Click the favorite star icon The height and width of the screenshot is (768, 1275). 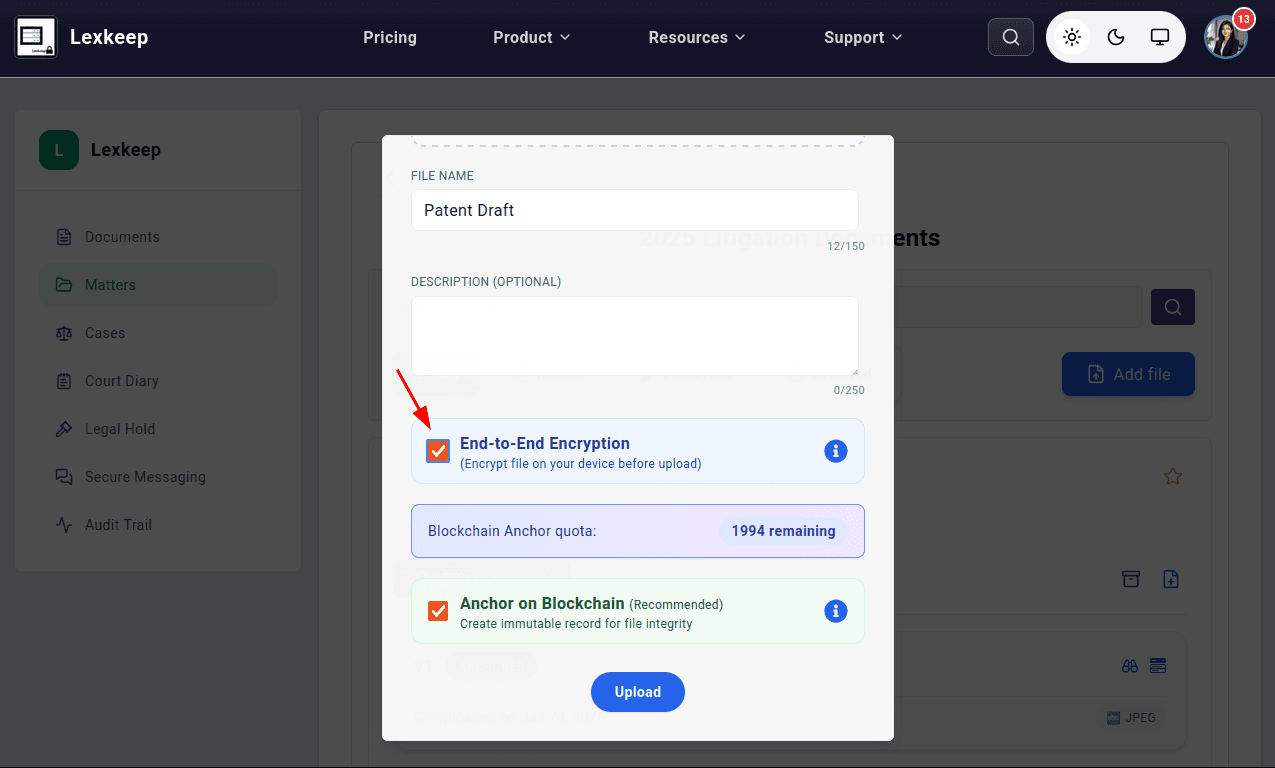(1173, 477)
